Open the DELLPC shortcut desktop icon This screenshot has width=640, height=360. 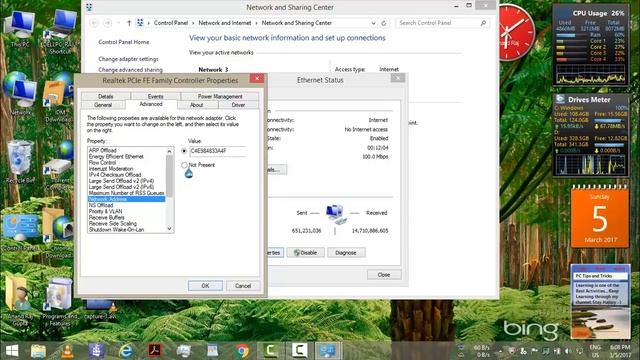(61, 31)
